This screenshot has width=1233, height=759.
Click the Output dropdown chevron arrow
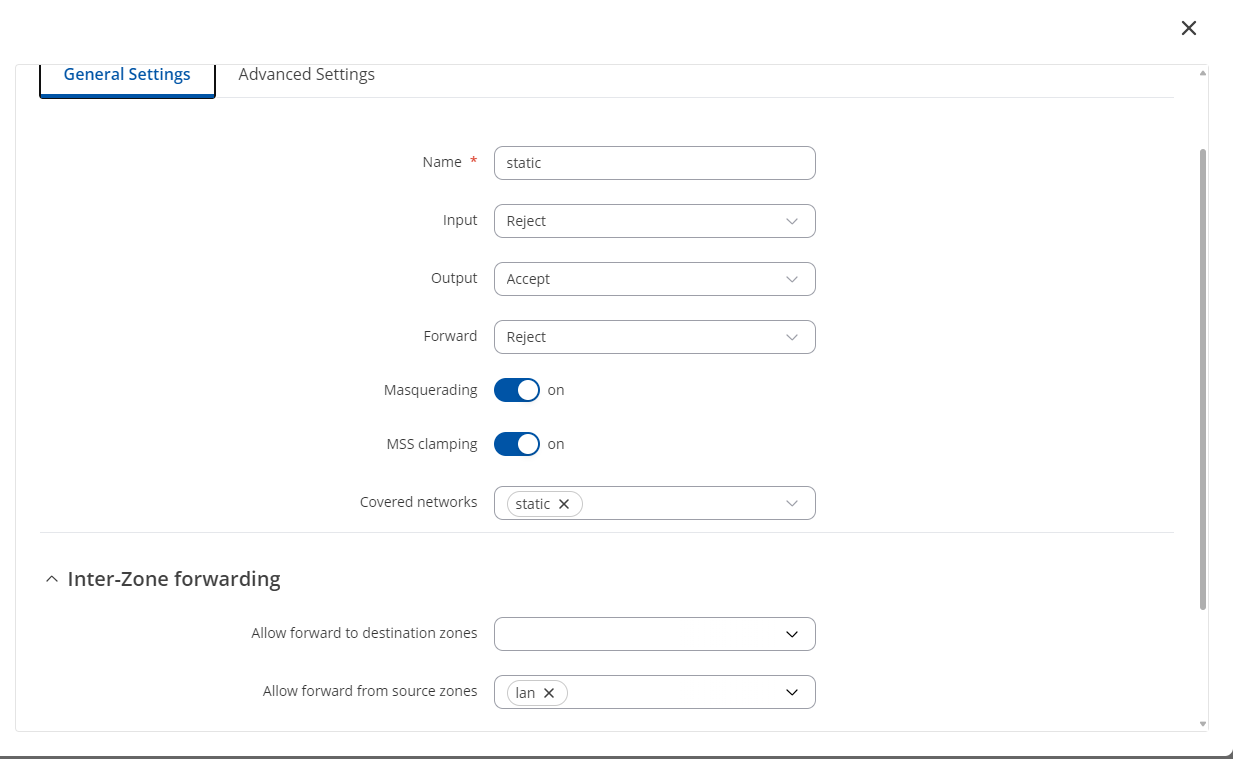[792, 279]
